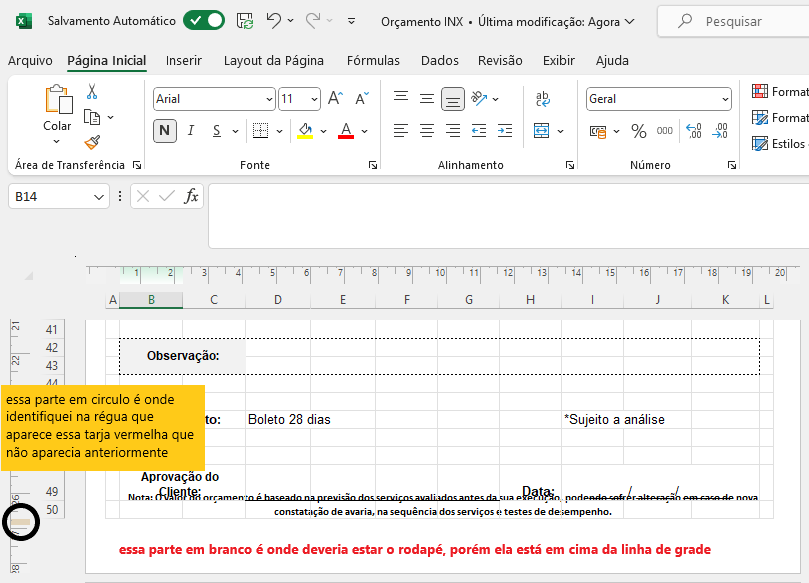Open Número group dialog launcher
The height and width of the screenshot is (583, 809).
[x=732, y=165]
